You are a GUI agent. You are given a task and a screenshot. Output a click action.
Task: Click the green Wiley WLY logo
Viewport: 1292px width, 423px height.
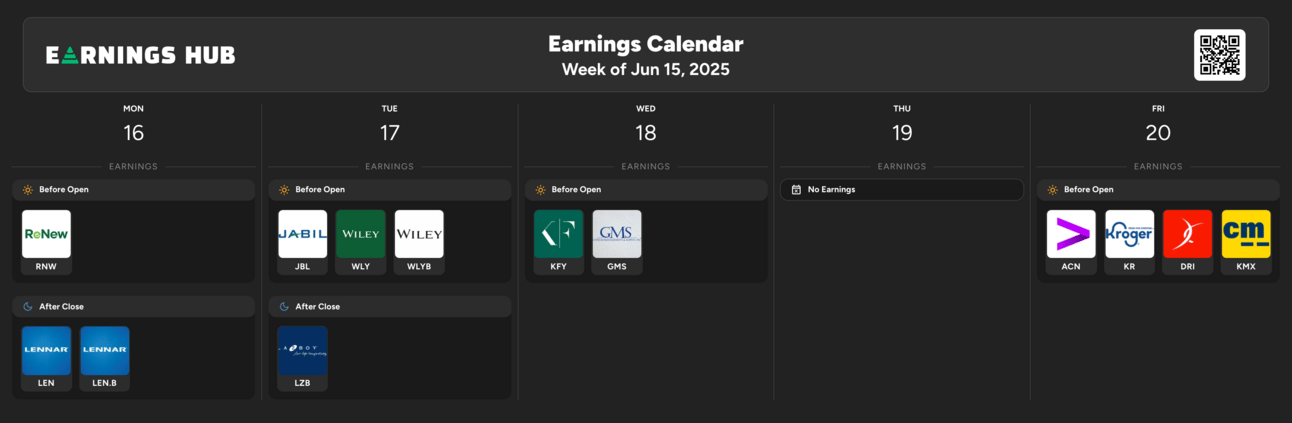tap(361, 234)
